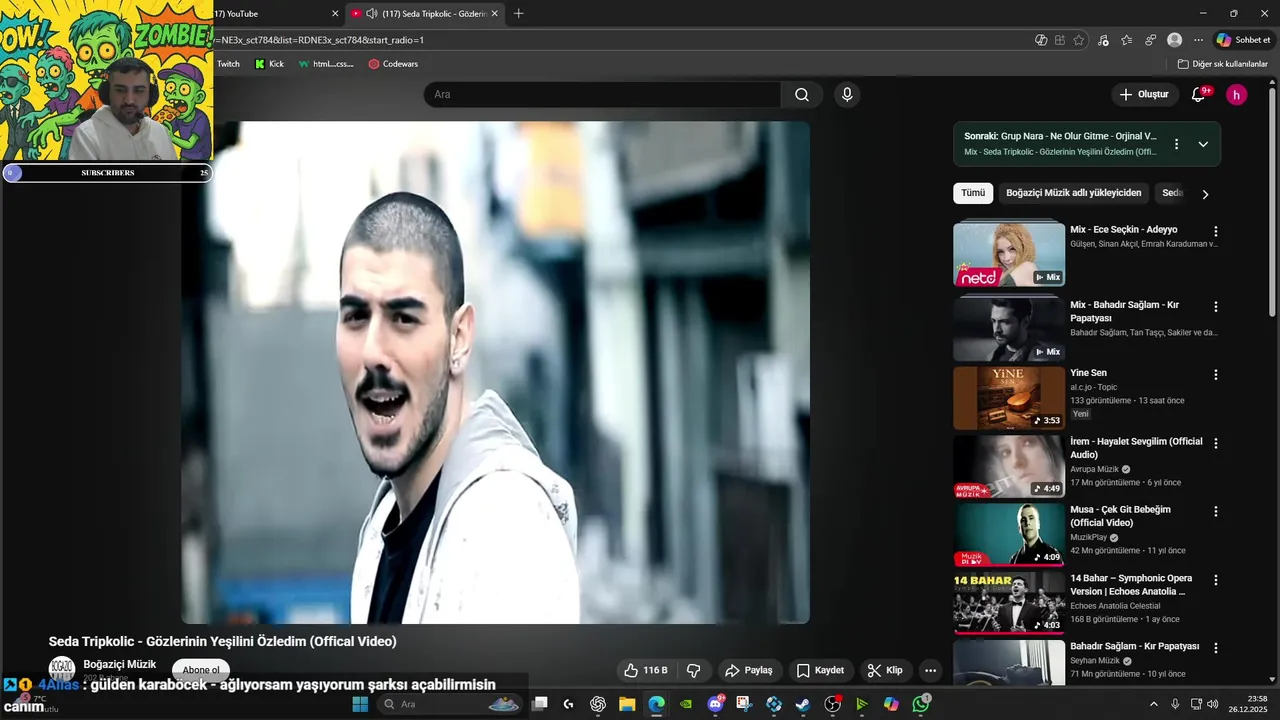This screenshot has height=720, width=1280.
Task: Open Windows Start menu
Action: click(360, 704)
